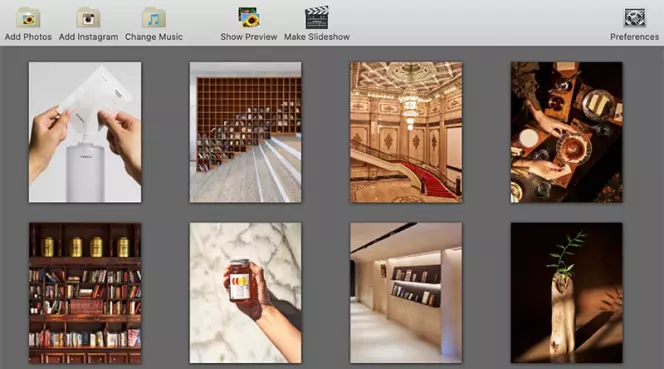Open the Preferences gear icon

pos(634,18)
